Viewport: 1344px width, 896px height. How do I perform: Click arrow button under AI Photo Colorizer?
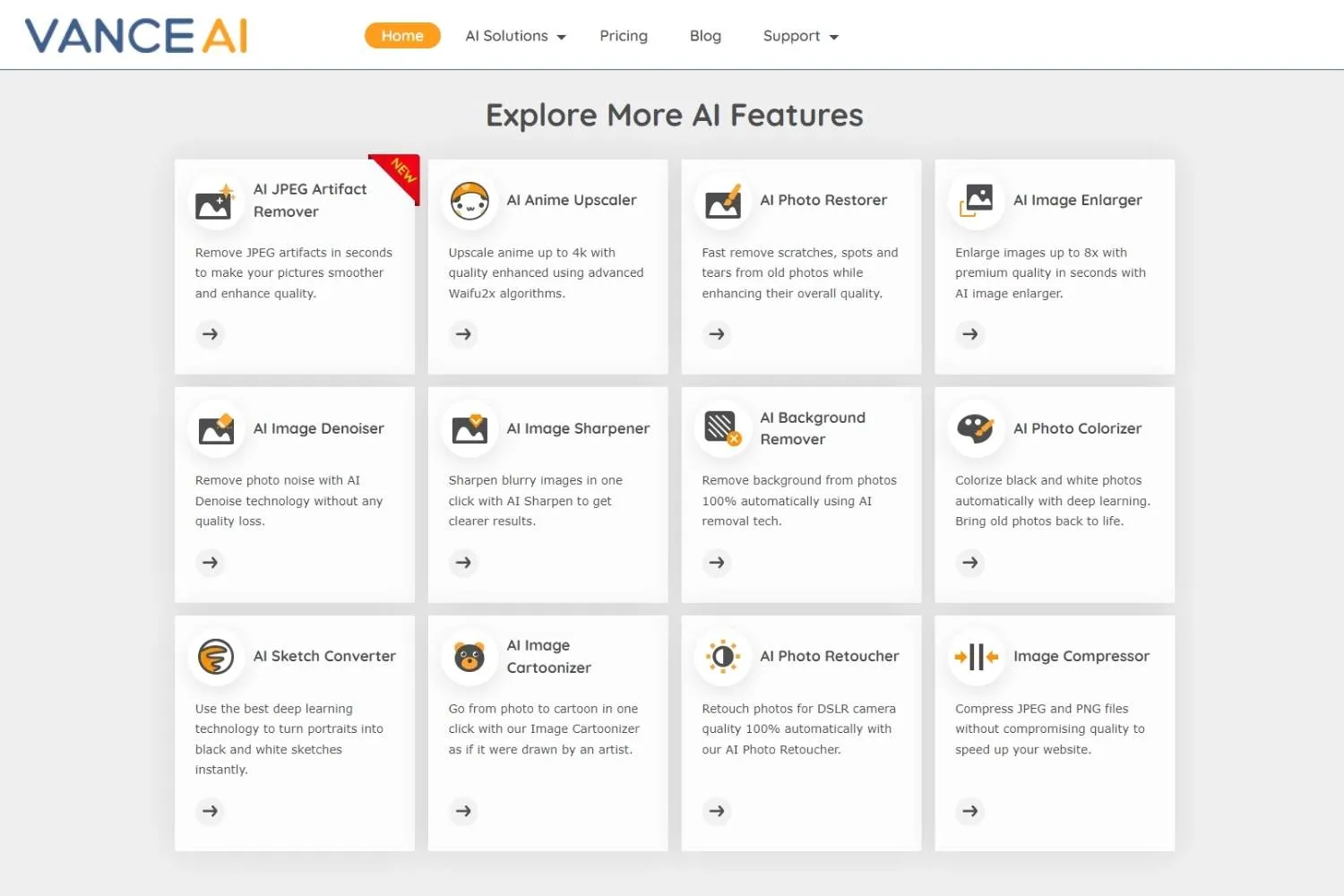click(970, 563)
